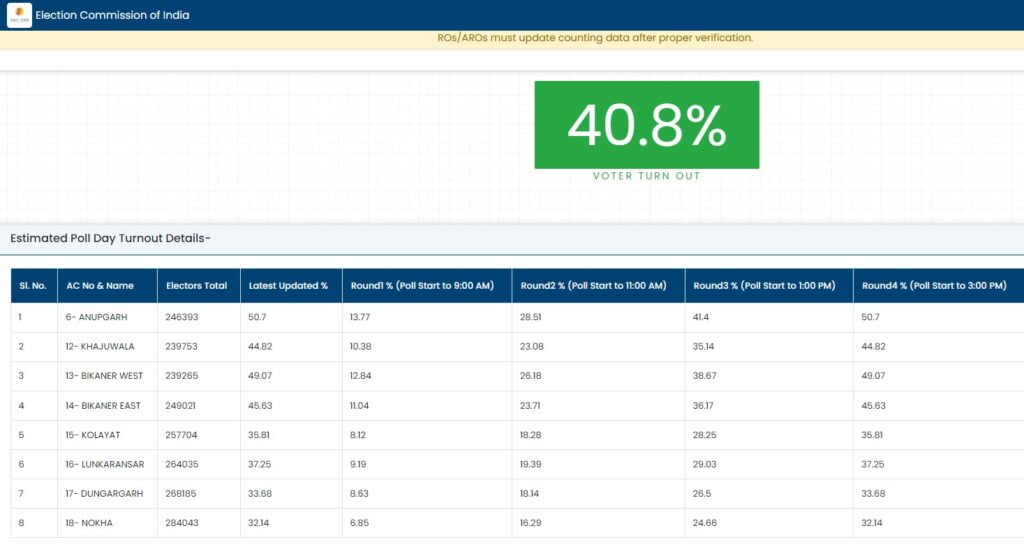This screenshot has width=1024, height=556.
Task: Click Round1 value 11.04 for Bikaner East
Action: 359,406
